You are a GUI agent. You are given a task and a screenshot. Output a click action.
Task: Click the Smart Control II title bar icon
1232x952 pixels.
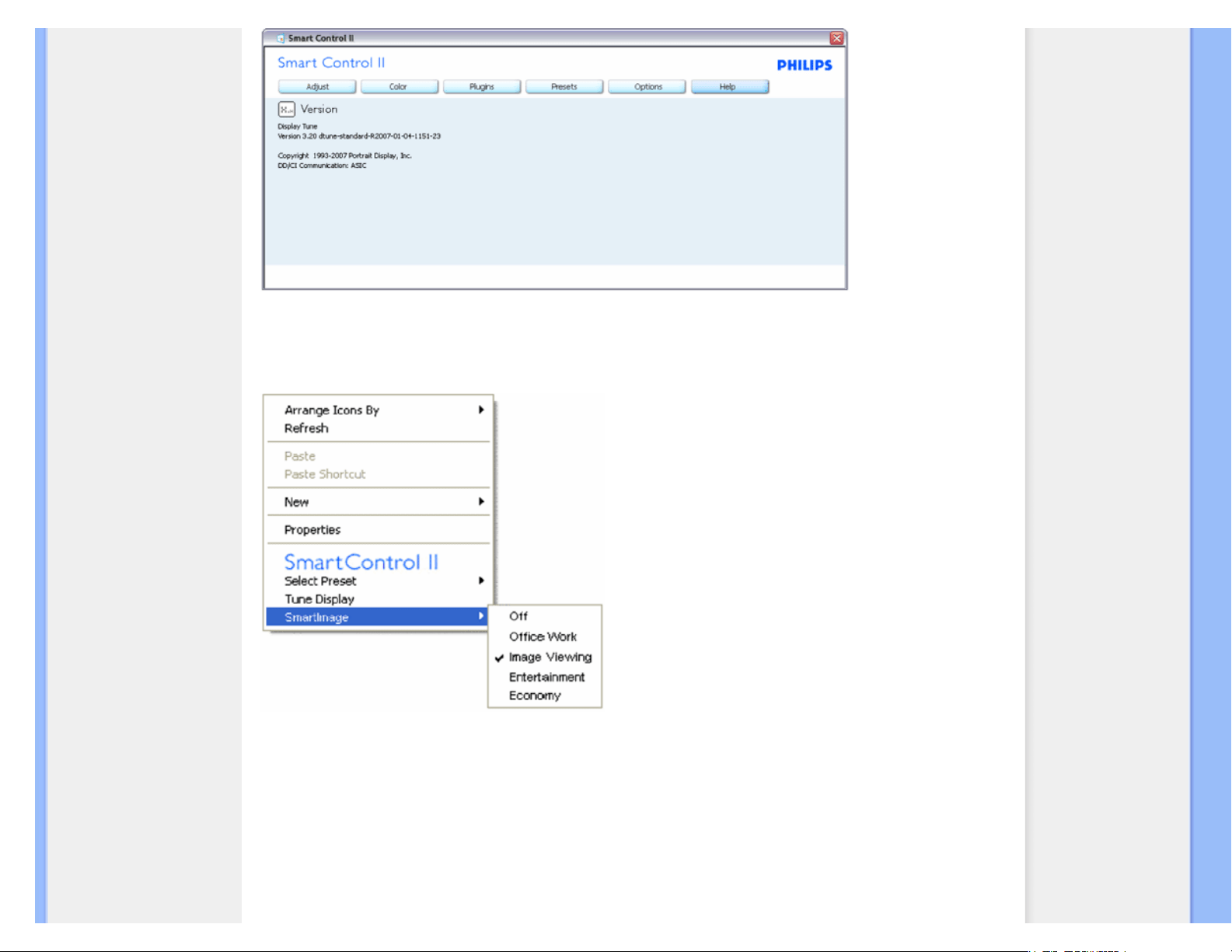pyautogui.click(x=281, y=38)
